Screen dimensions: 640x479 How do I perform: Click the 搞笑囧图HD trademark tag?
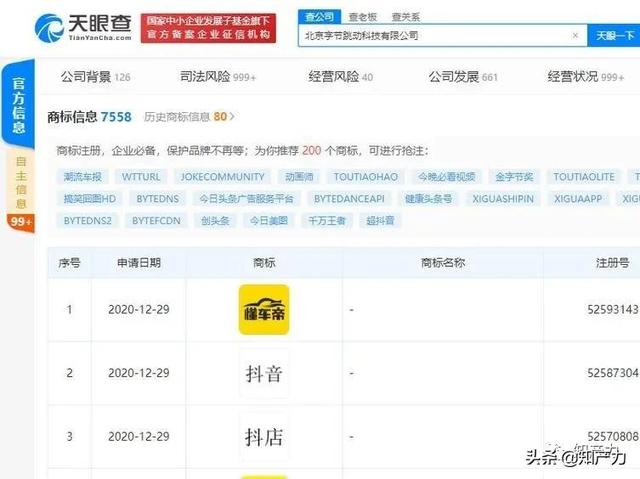point(90,199)
